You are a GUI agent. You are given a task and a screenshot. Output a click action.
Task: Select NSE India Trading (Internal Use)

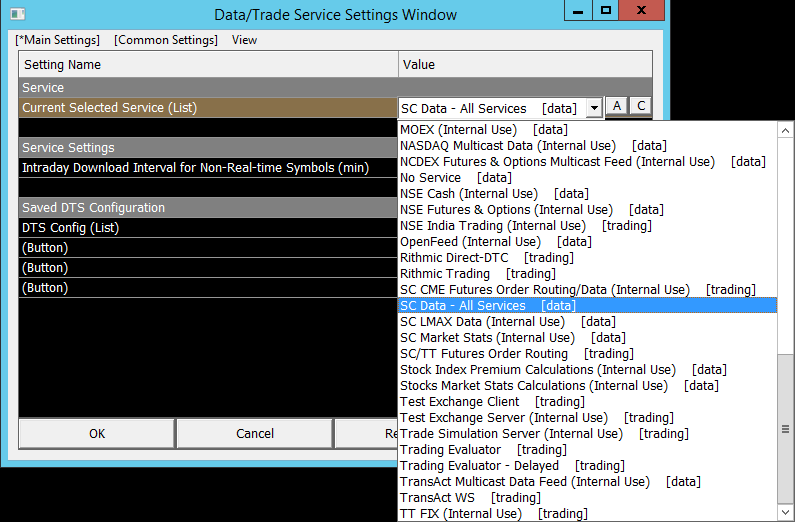[x=588, y=226]
